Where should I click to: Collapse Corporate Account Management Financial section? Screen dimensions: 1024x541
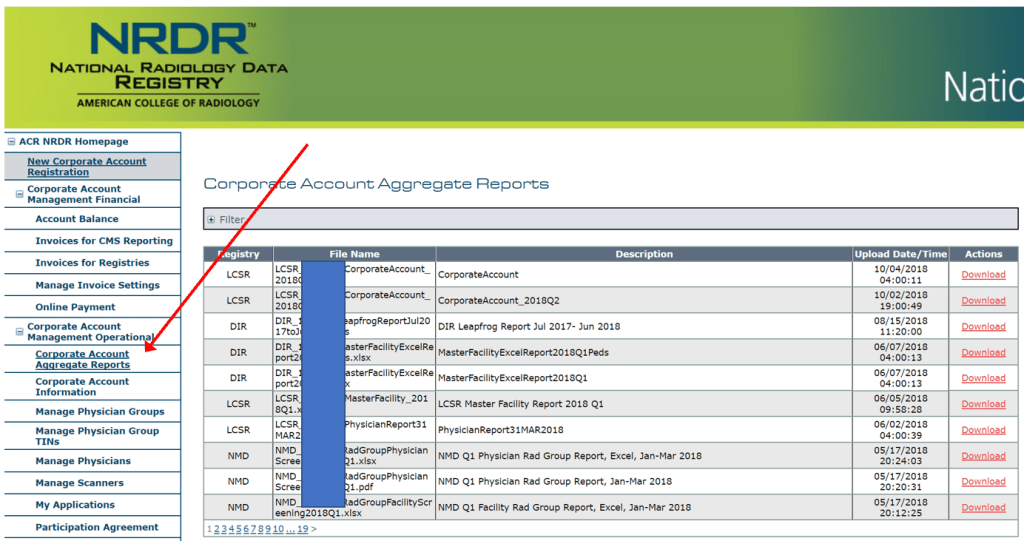coord(20,194)
